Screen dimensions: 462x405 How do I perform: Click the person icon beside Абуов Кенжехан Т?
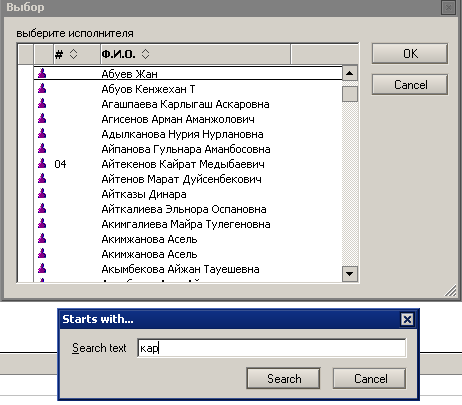coord(42,88)
